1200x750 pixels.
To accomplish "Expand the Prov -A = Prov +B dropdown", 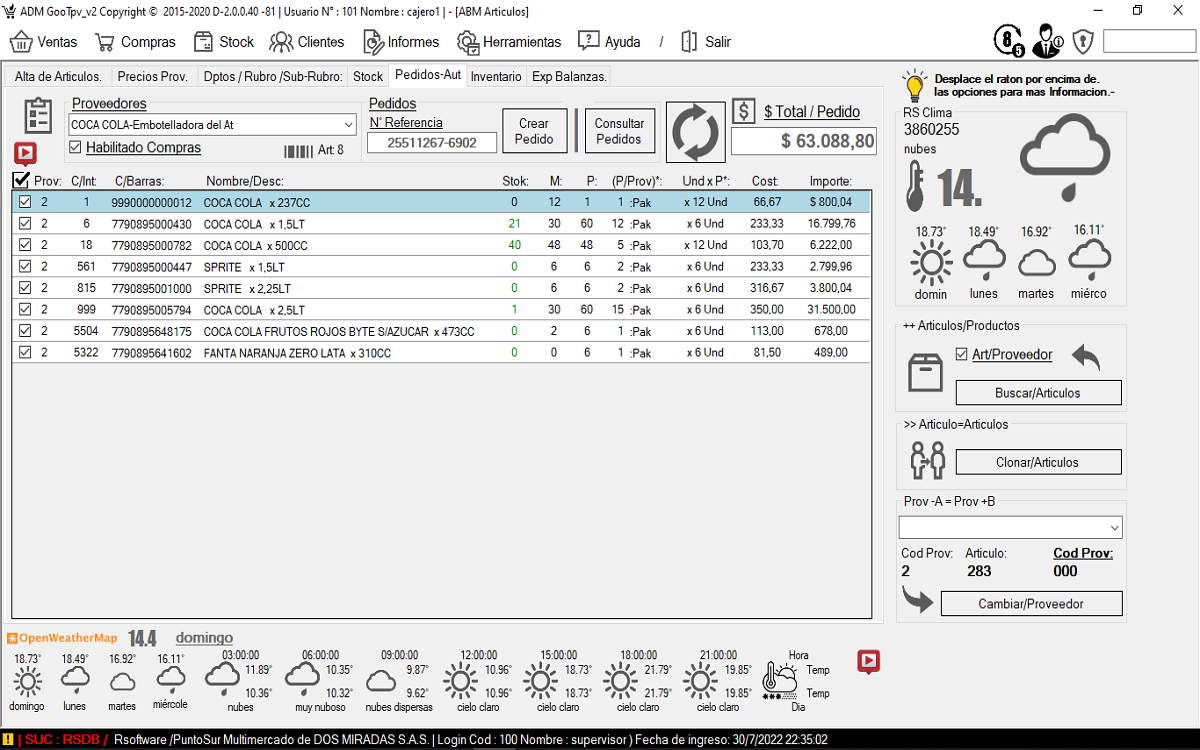I will pyautogui.click(x=1114, y=528).
